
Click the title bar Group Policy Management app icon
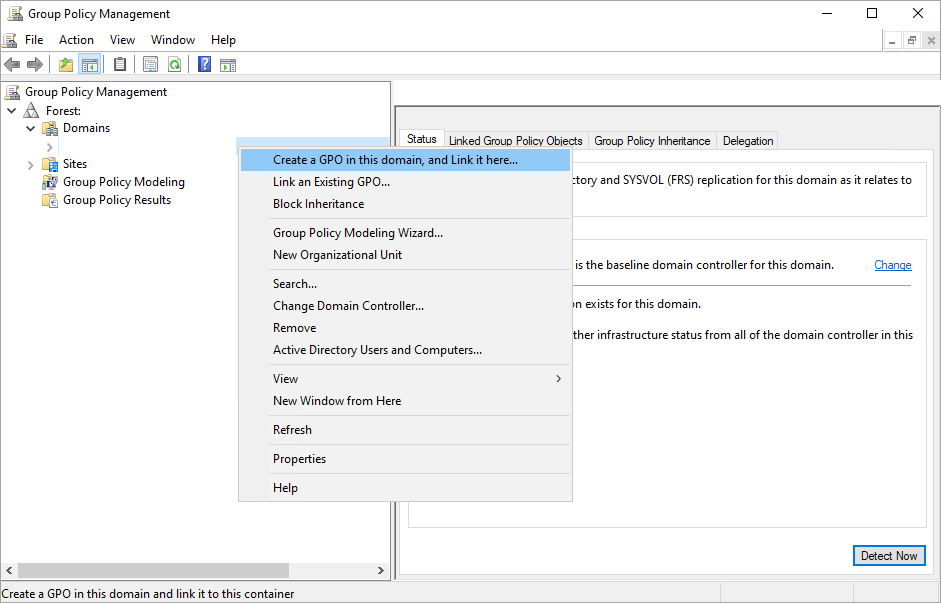14,13
